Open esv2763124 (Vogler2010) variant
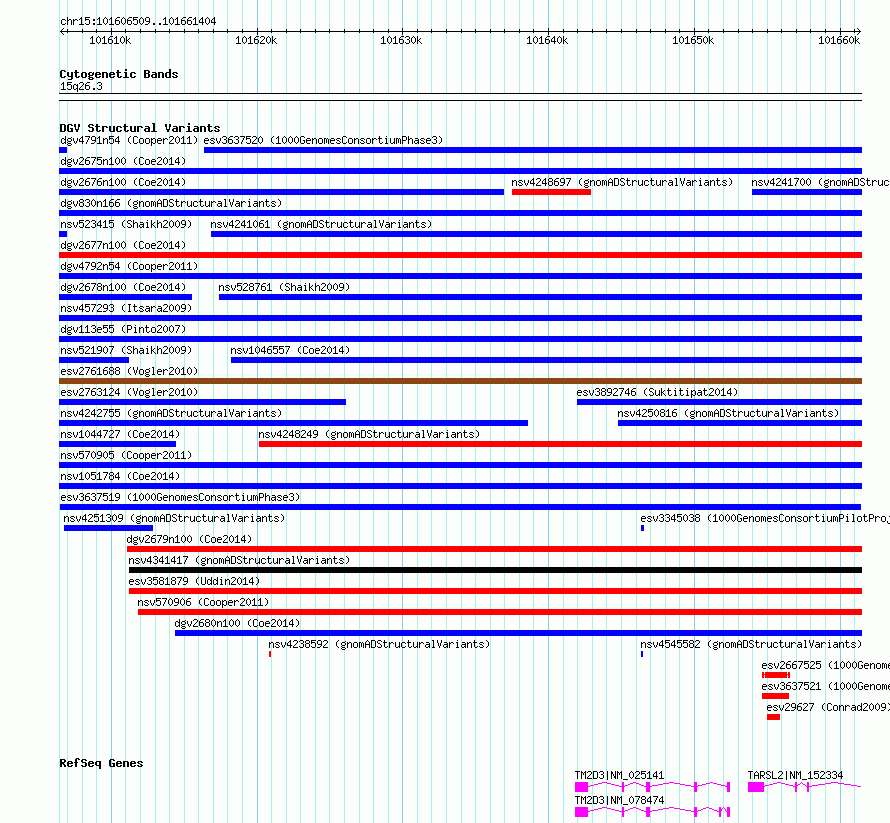The image size is (890, 823). pos(129,392)
